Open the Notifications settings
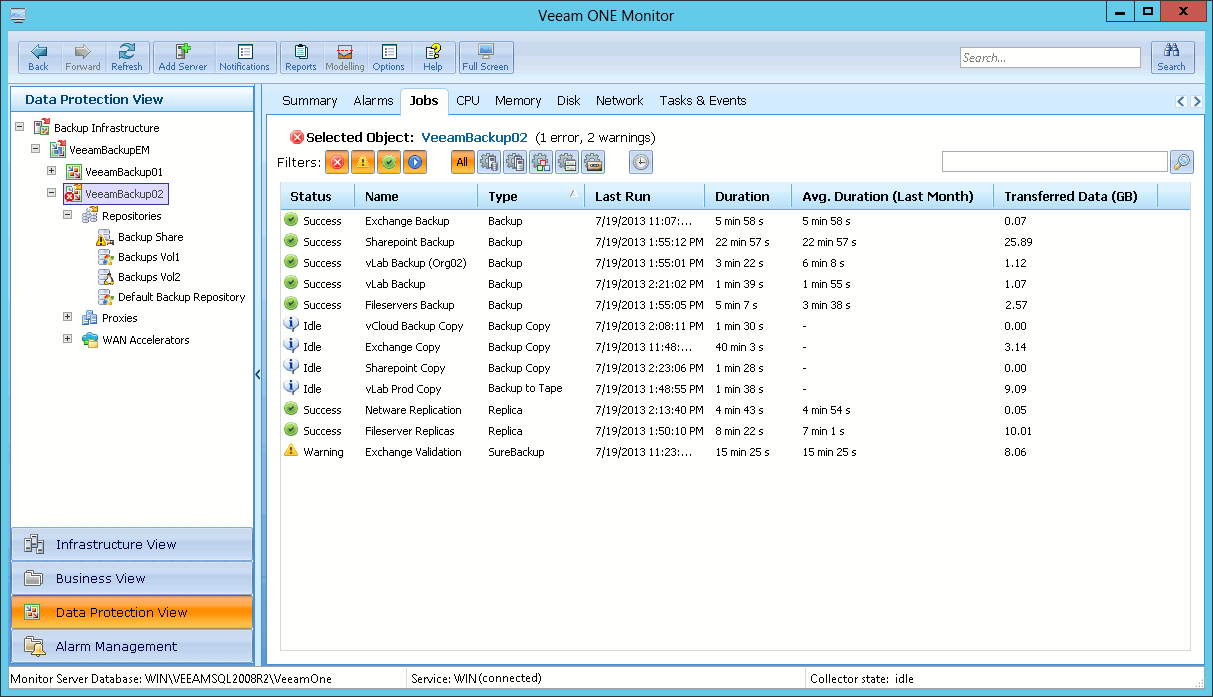This screenshot has width=1213, height=697. tap(245, 58)
